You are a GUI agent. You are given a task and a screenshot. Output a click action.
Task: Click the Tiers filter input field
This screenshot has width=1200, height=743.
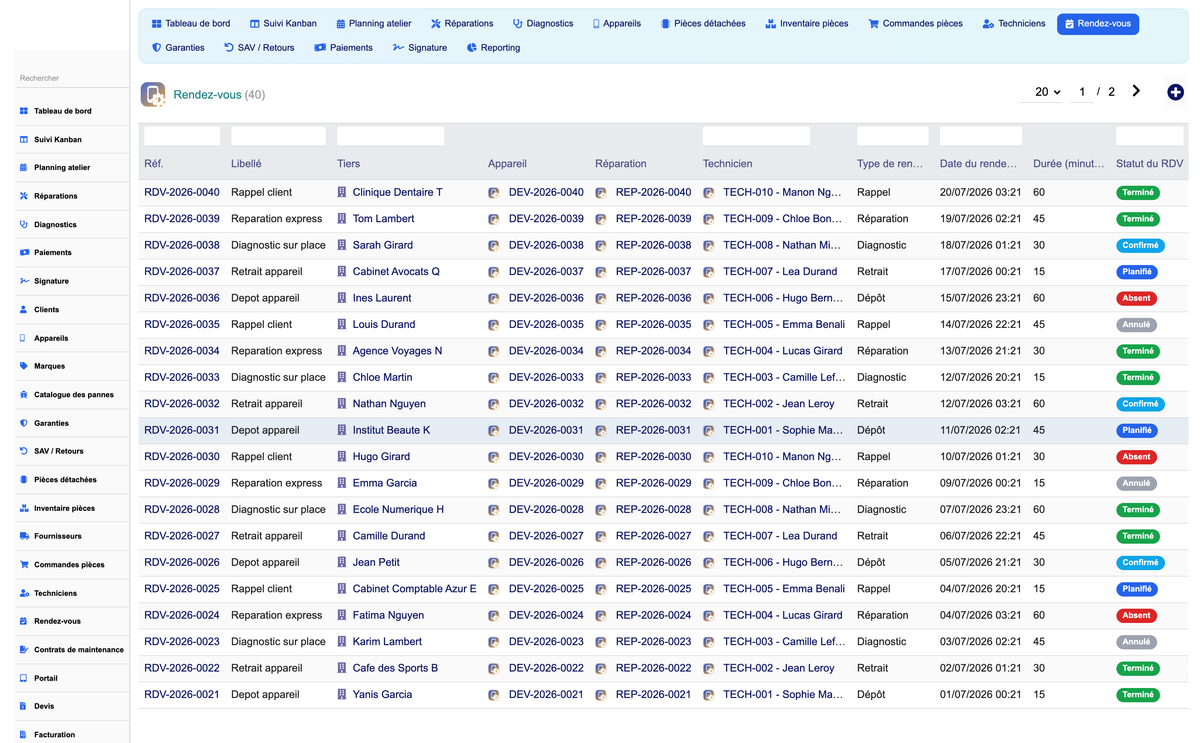point(390,136)
